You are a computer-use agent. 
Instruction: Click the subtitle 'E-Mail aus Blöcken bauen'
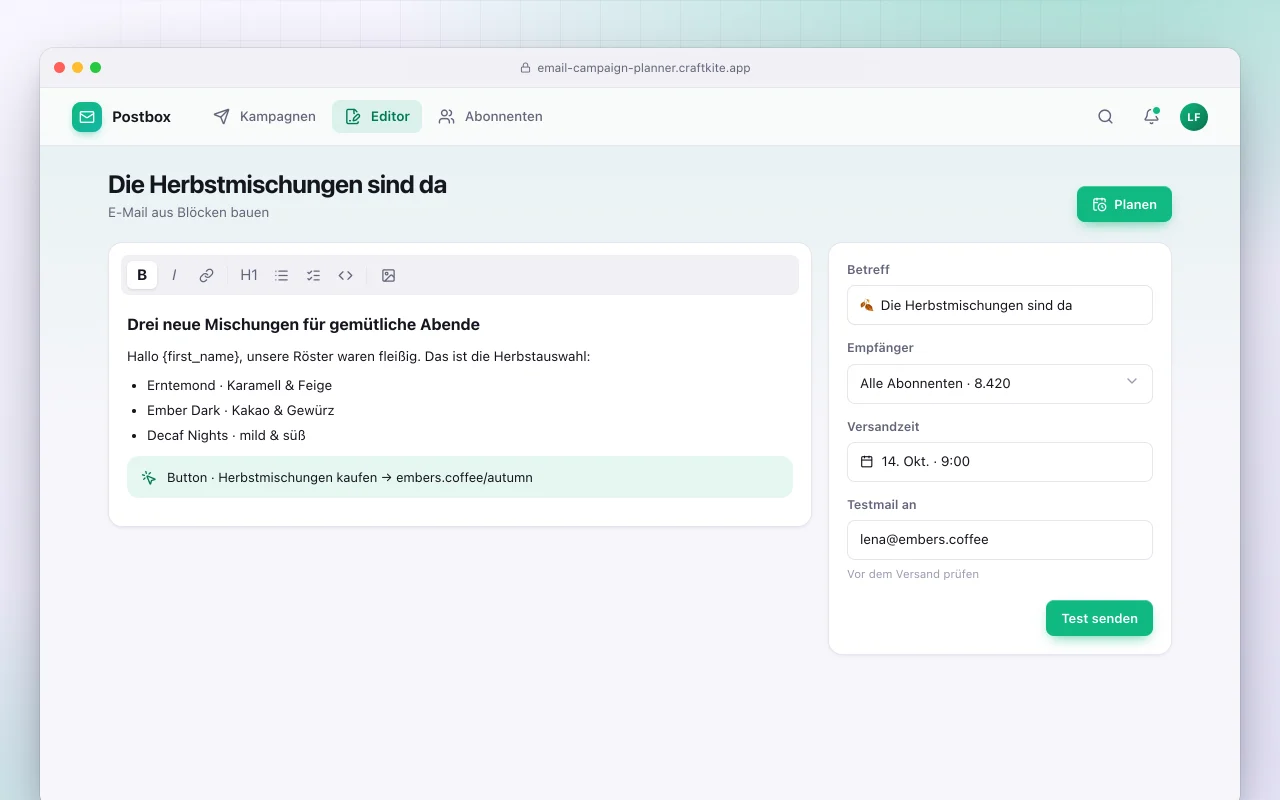click(x=188, y=212)
